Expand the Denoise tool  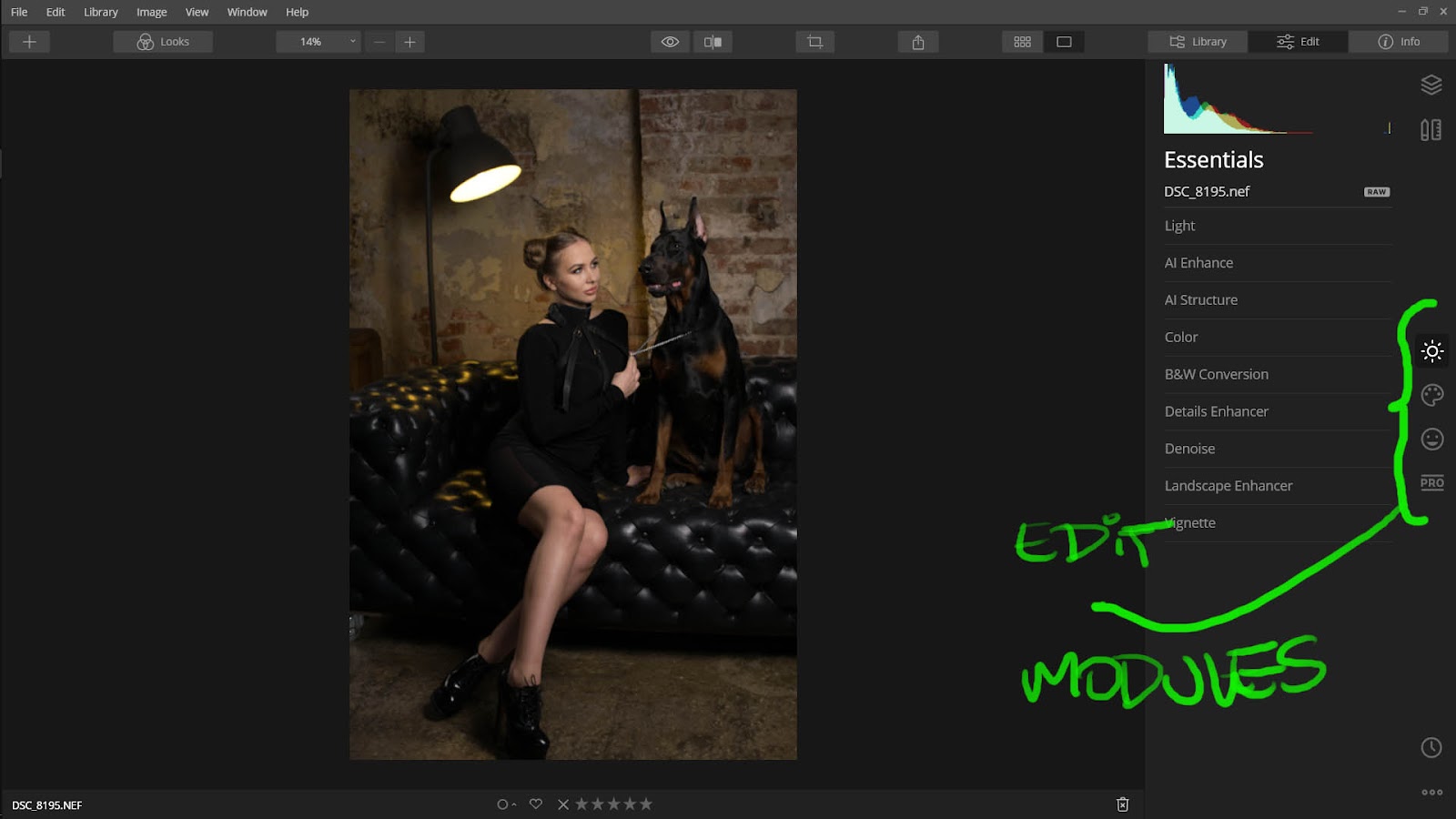tap(1278, 450)
